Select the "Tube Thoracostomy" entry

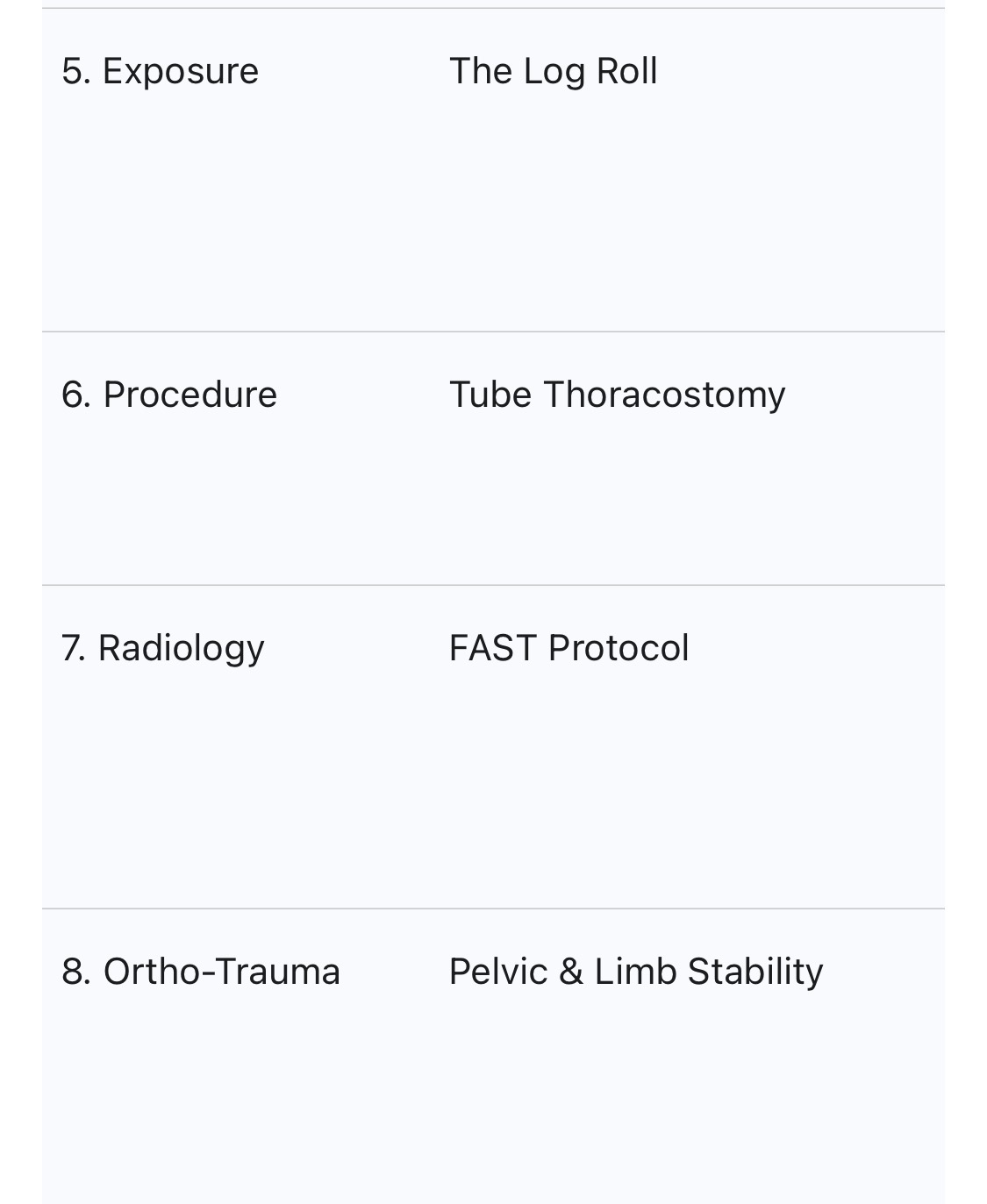pyautogui.click(x=617, y=395)
